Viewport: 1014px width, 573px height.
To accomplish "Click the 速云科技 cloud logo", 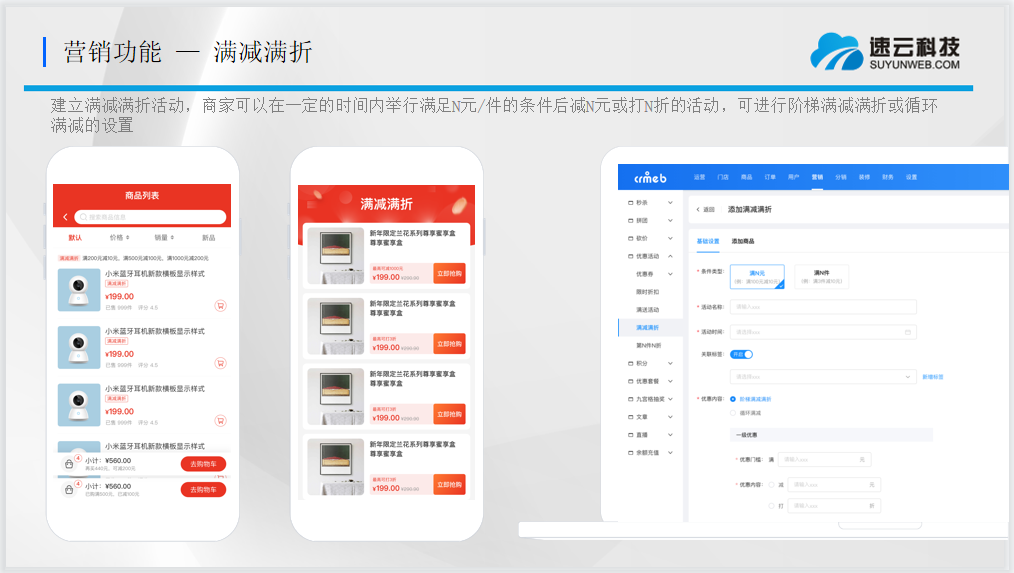I will [837, 52].
